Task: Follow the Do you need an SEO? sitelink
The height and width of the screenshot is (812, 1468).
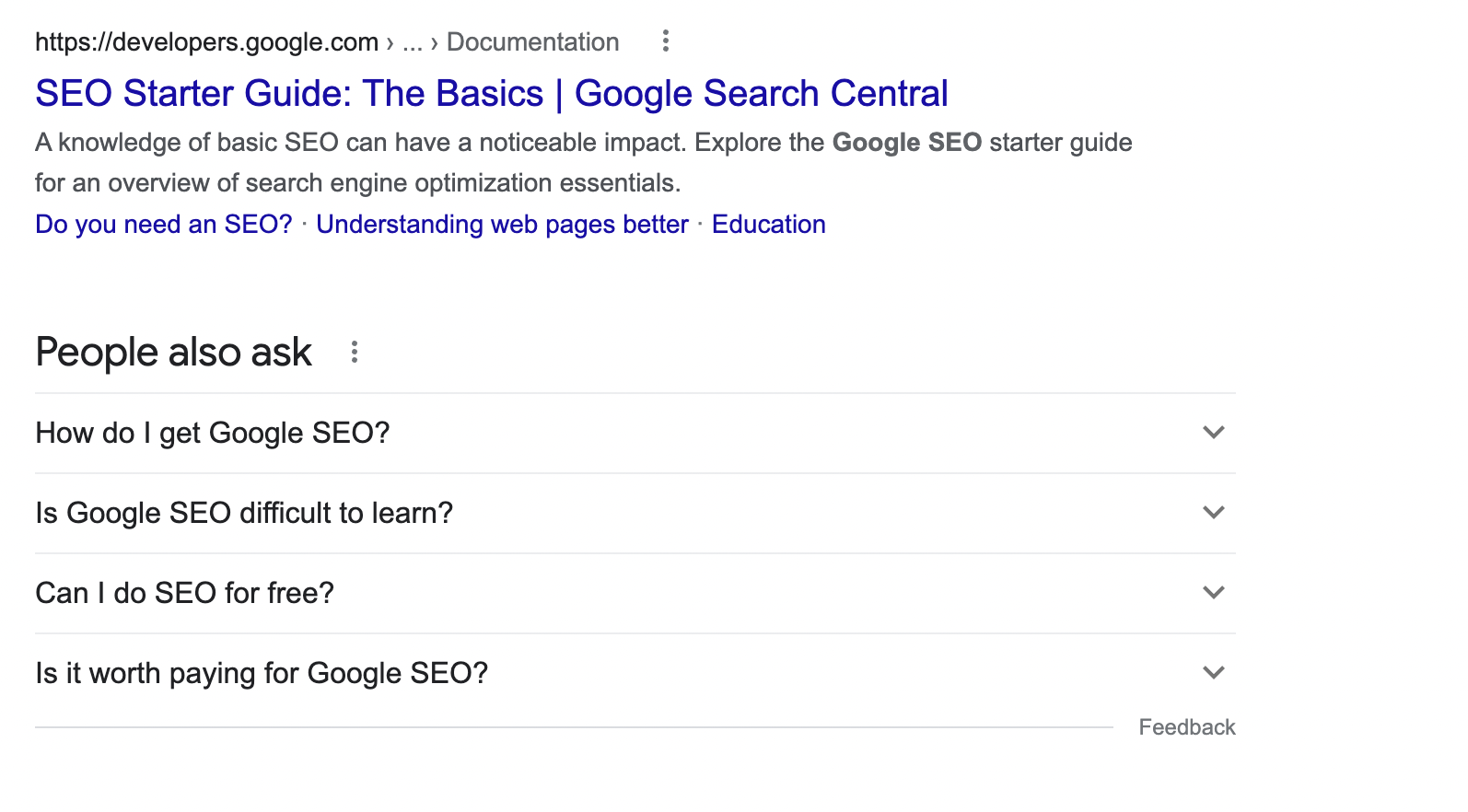Action: 163,225
